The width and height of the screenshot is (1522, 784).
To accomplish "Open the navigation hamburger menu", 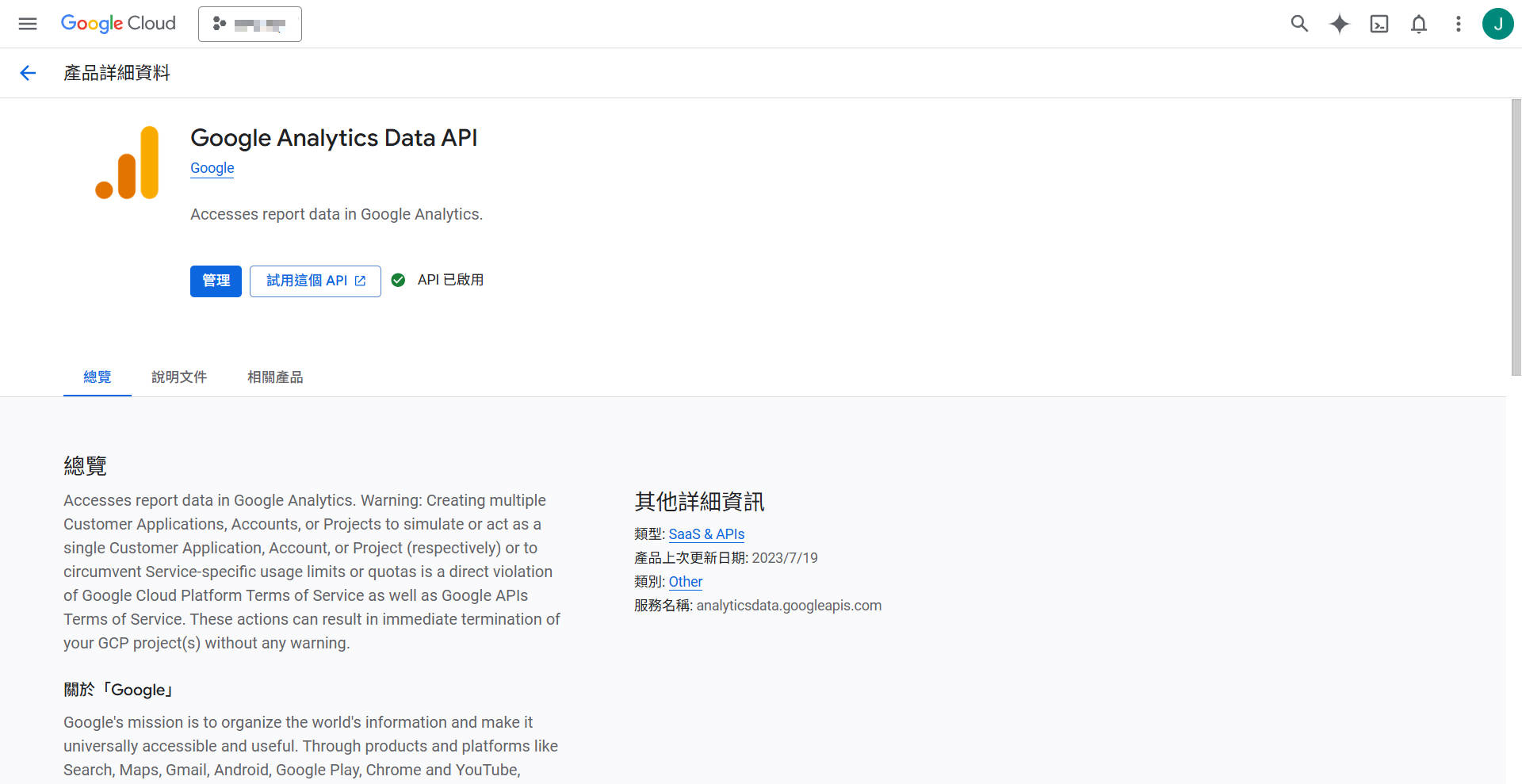I will 28,24.
